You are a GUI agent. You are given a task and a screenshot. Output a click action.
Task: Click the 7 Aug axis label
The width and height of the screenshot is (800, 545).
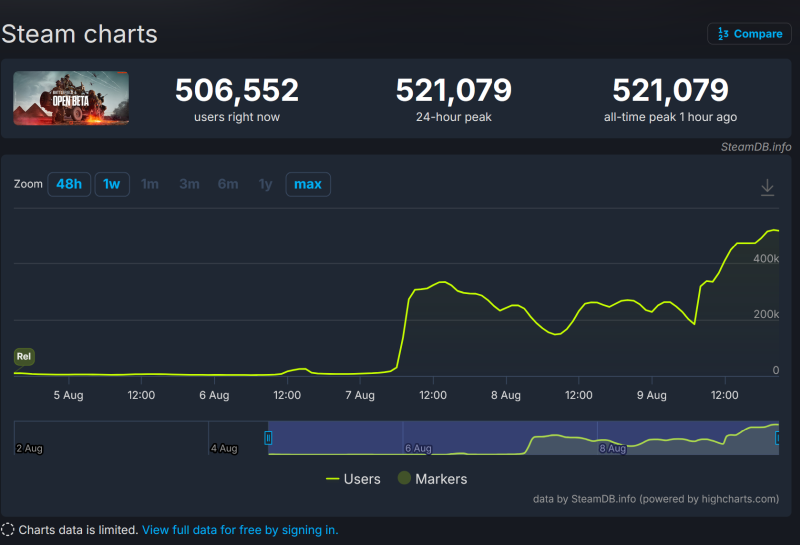tap(360, 395)
